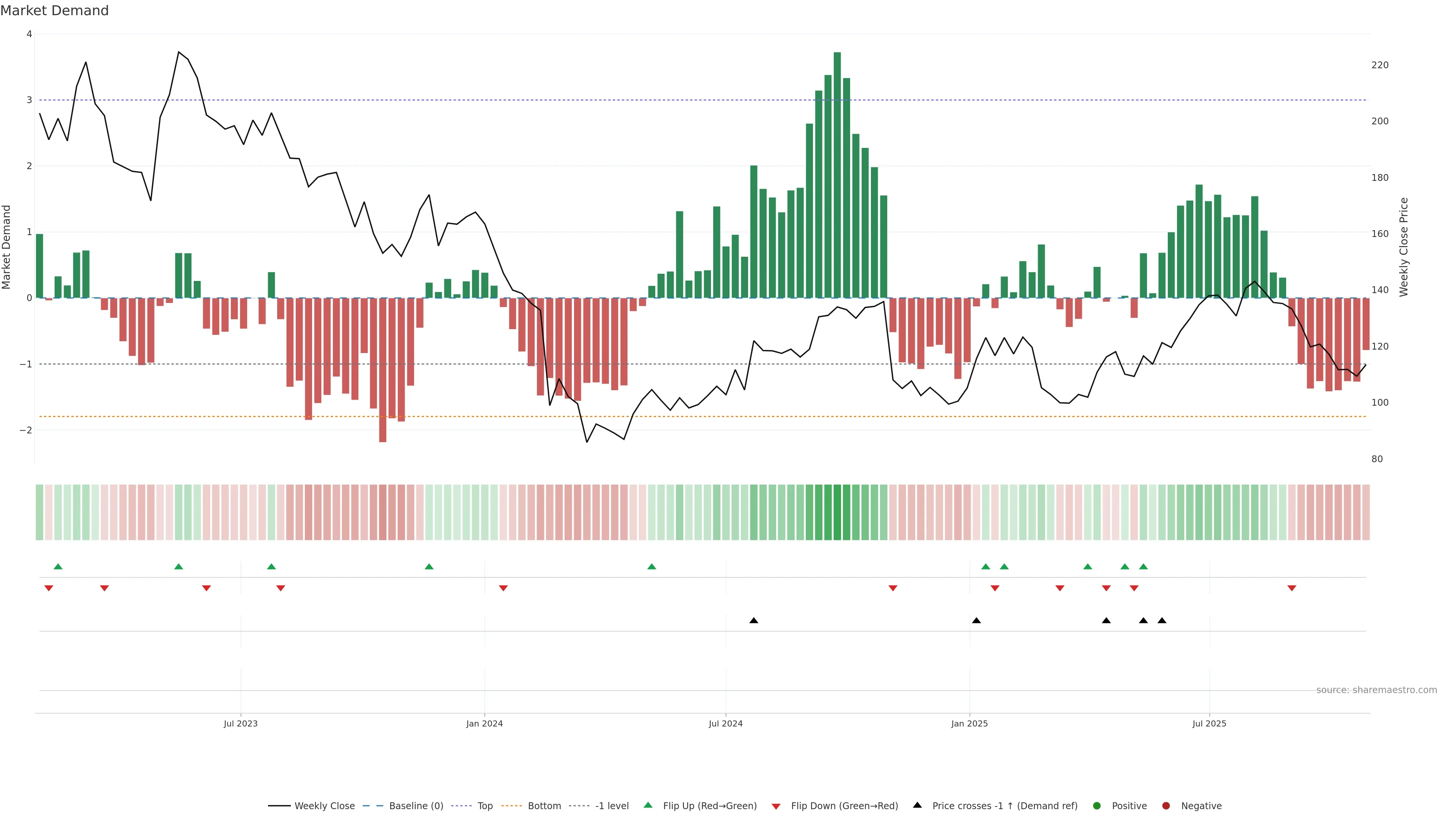Click black Price crosses -1 legend triangle

point(917,805)
